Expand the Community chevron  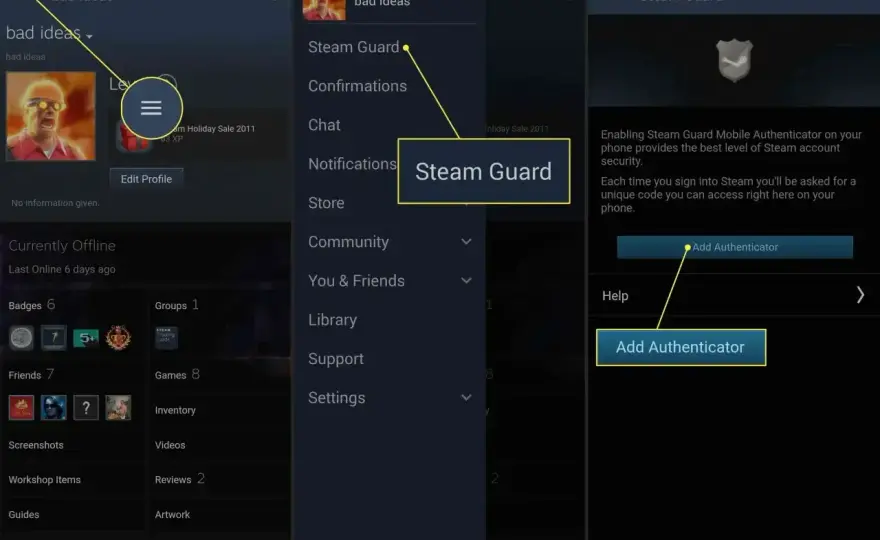[466, 242]
